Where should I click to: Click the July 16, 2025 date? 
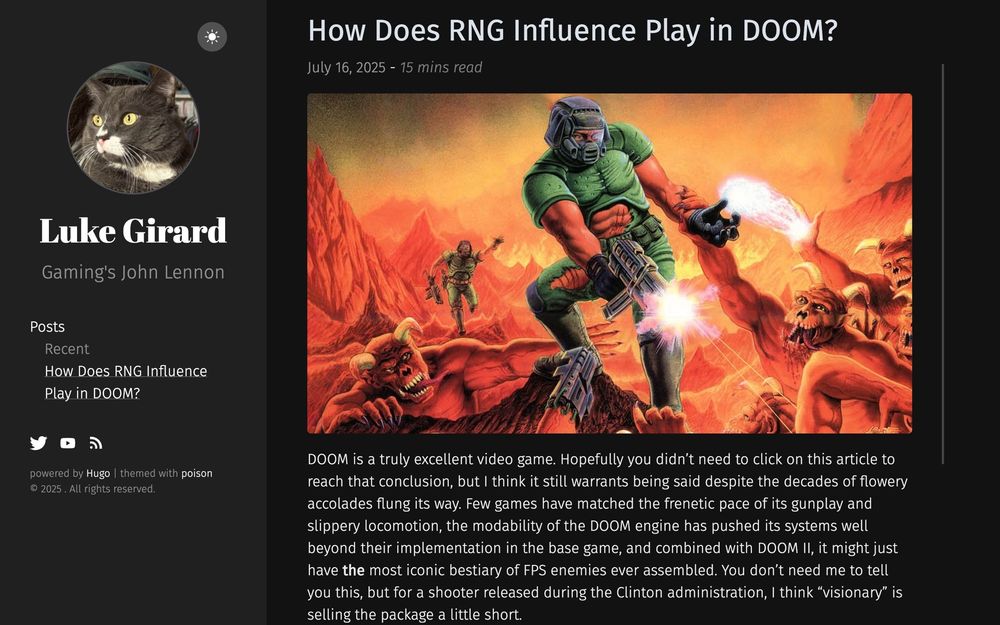(346, 68)
